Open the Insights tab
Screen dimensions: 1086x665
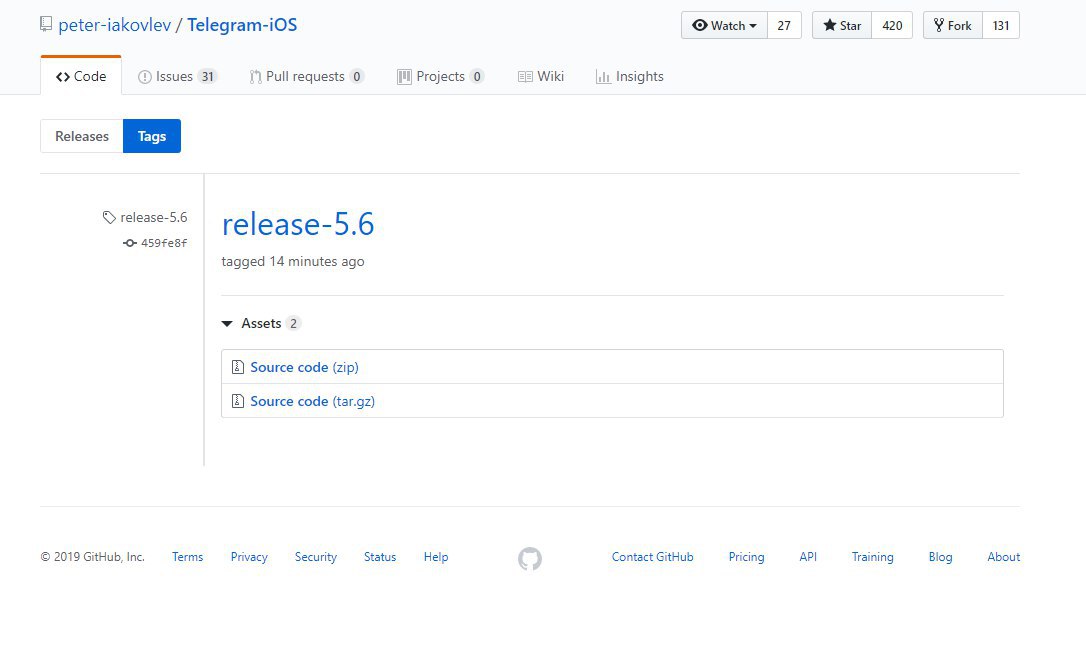pos(630,76)
